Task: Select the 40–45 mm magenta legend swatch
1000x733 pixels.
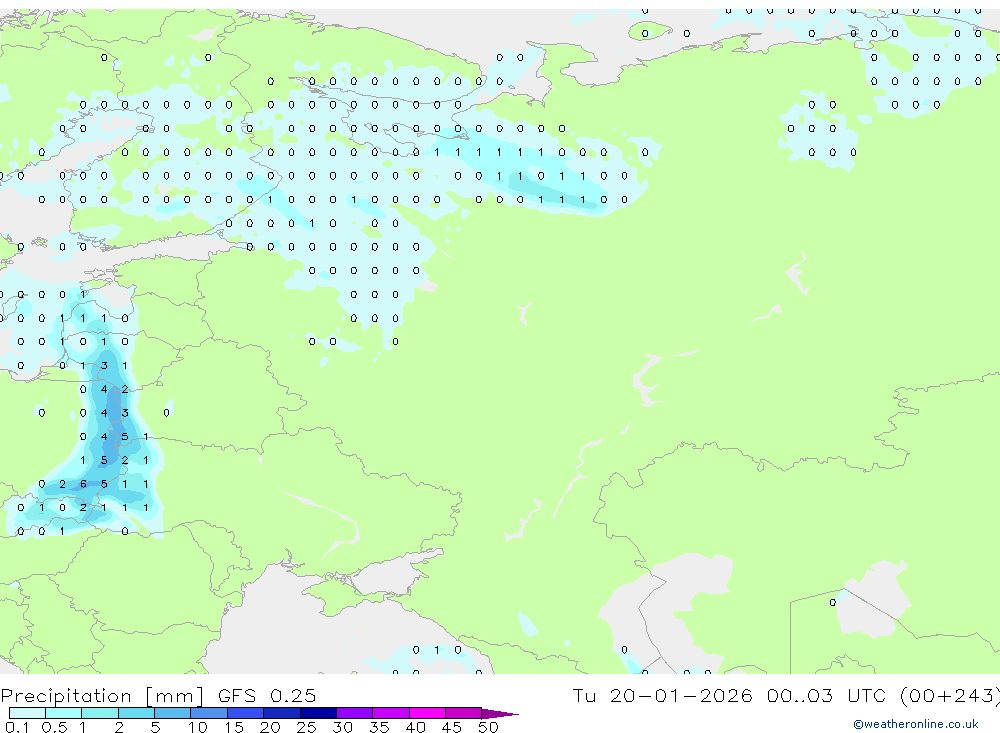Action: click(427, 713)
